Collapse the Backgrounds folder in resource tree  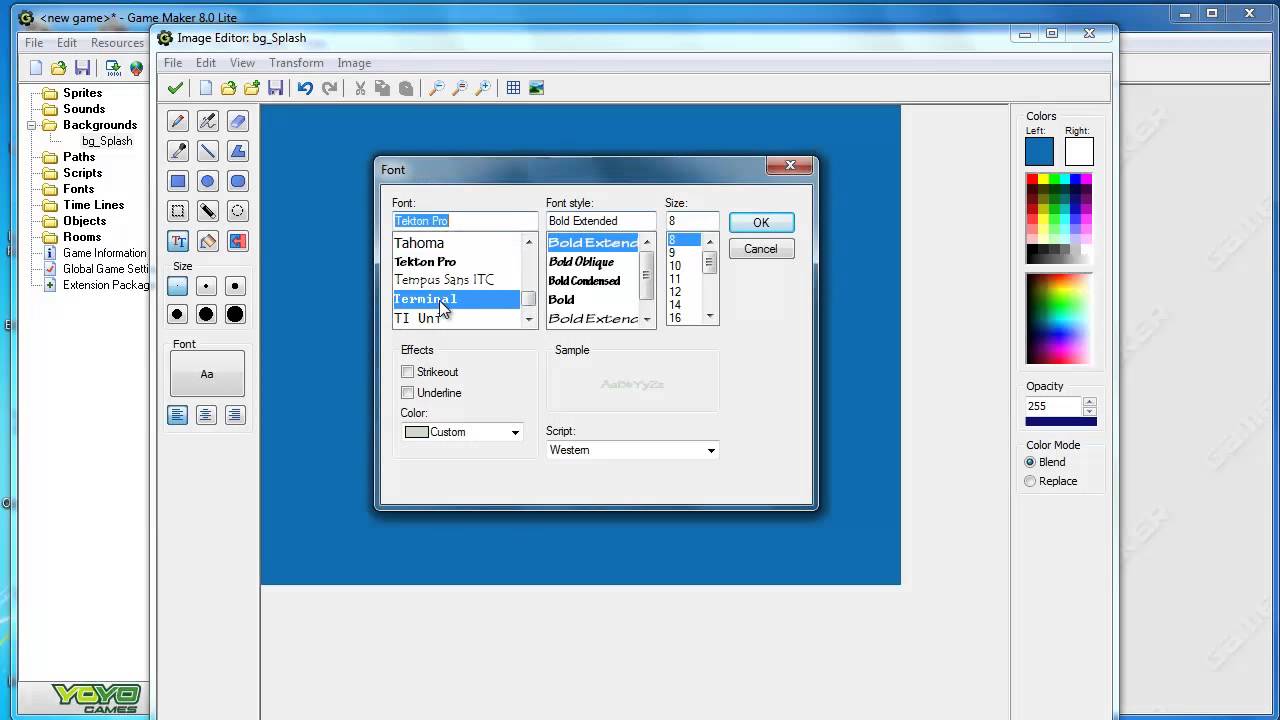[31, 125]
